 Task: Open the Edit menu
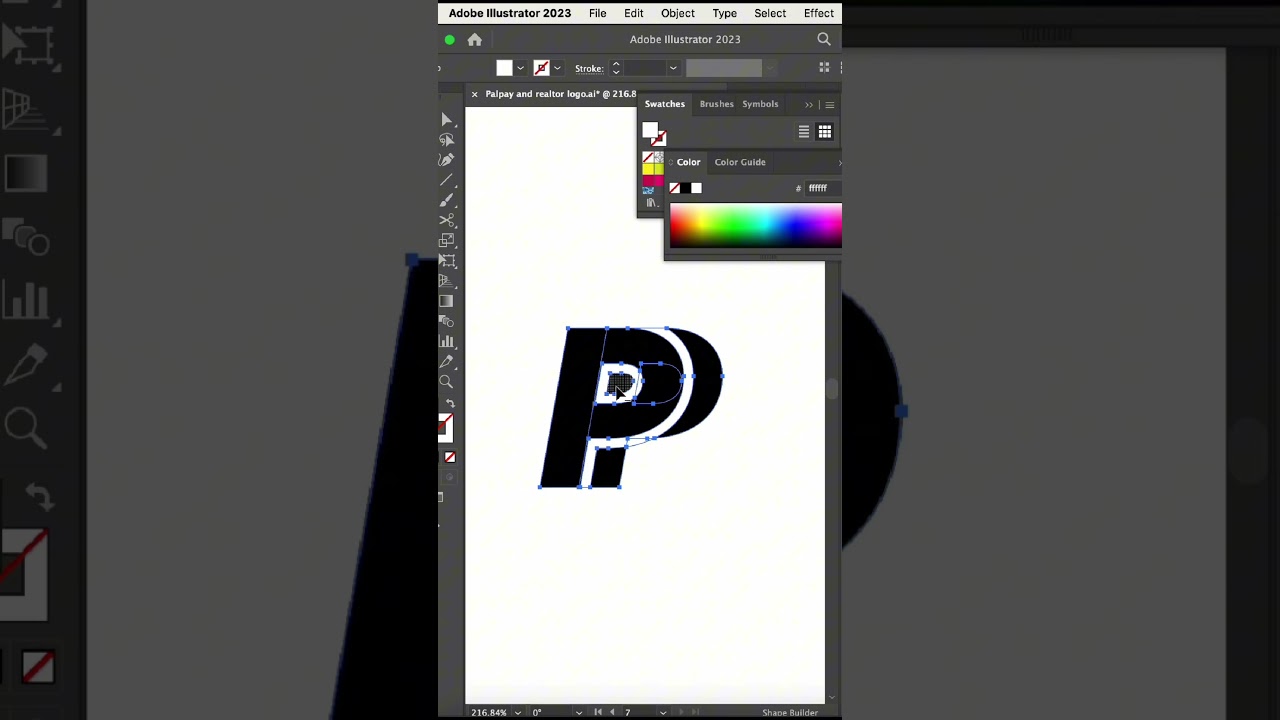coord(634,13)
